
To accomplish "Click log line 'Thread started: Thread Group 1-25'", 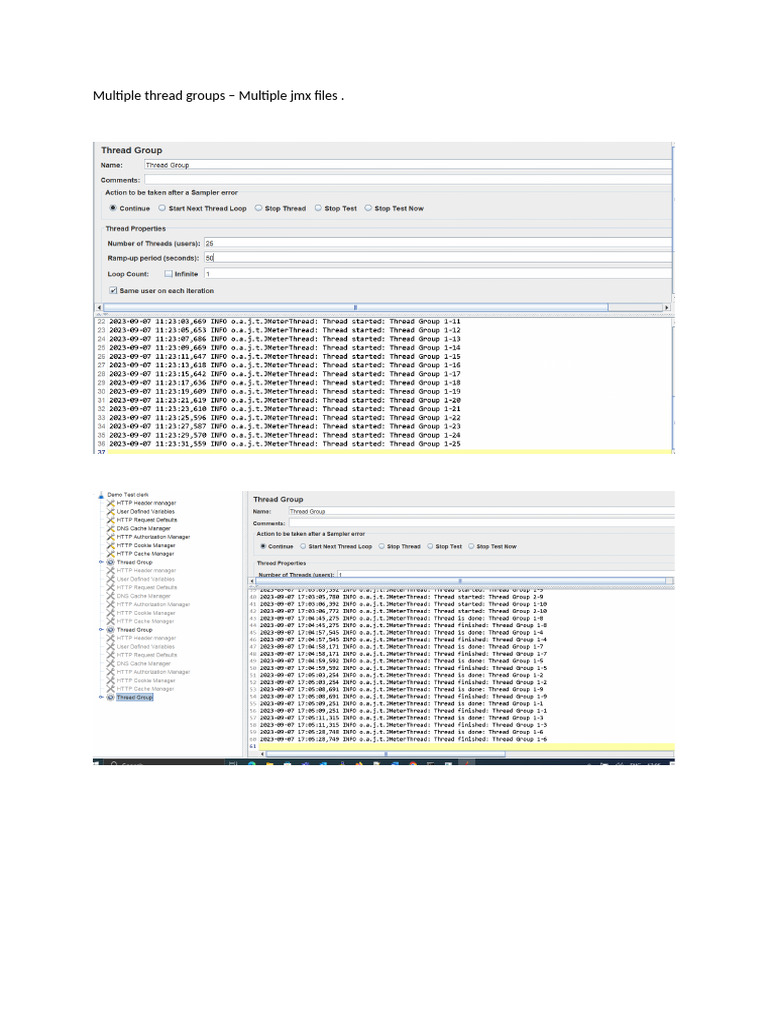I will 284,444.
